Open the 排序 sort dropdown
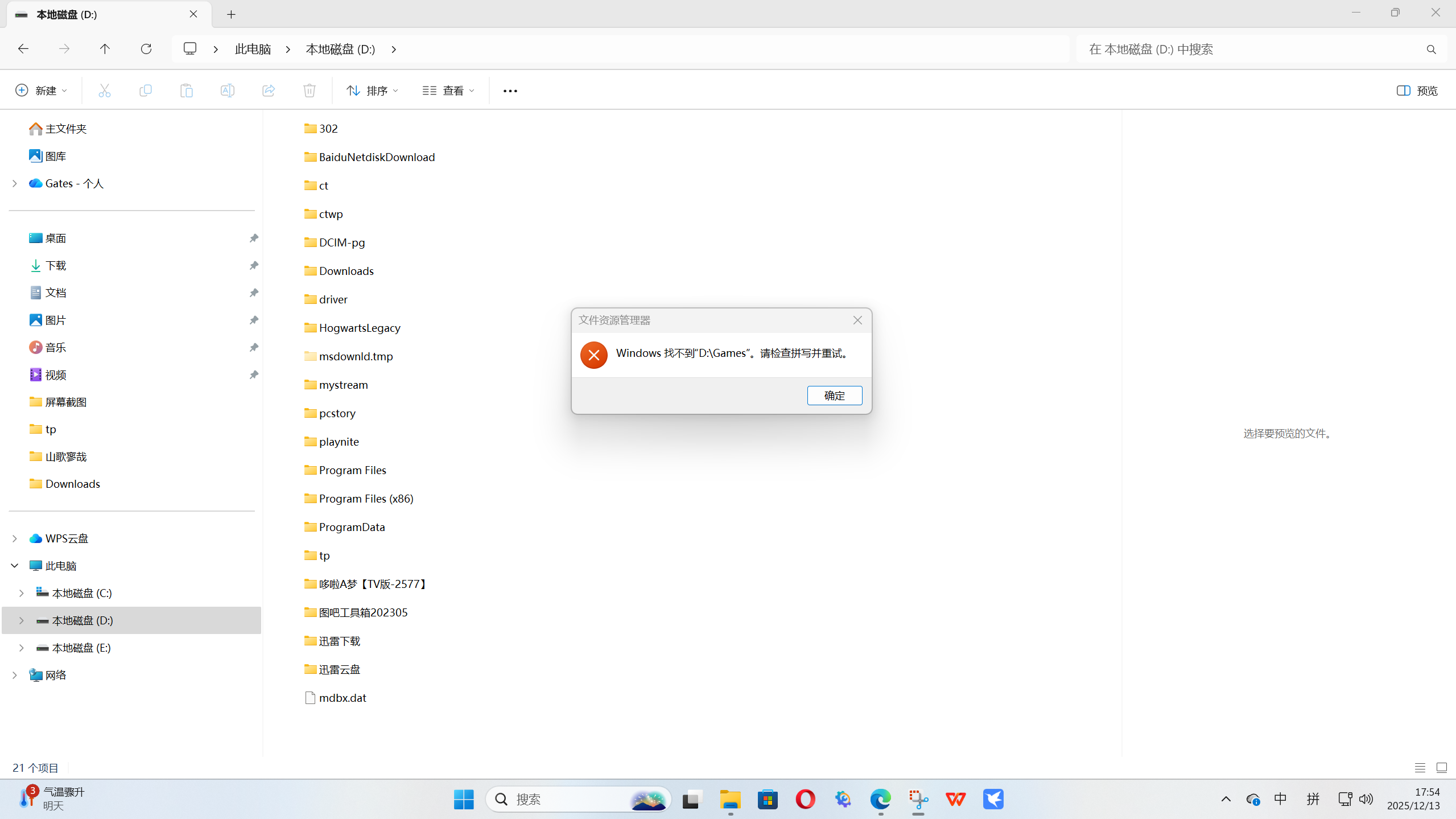This screenshot has height=819, width=1456. pos(371,90)
